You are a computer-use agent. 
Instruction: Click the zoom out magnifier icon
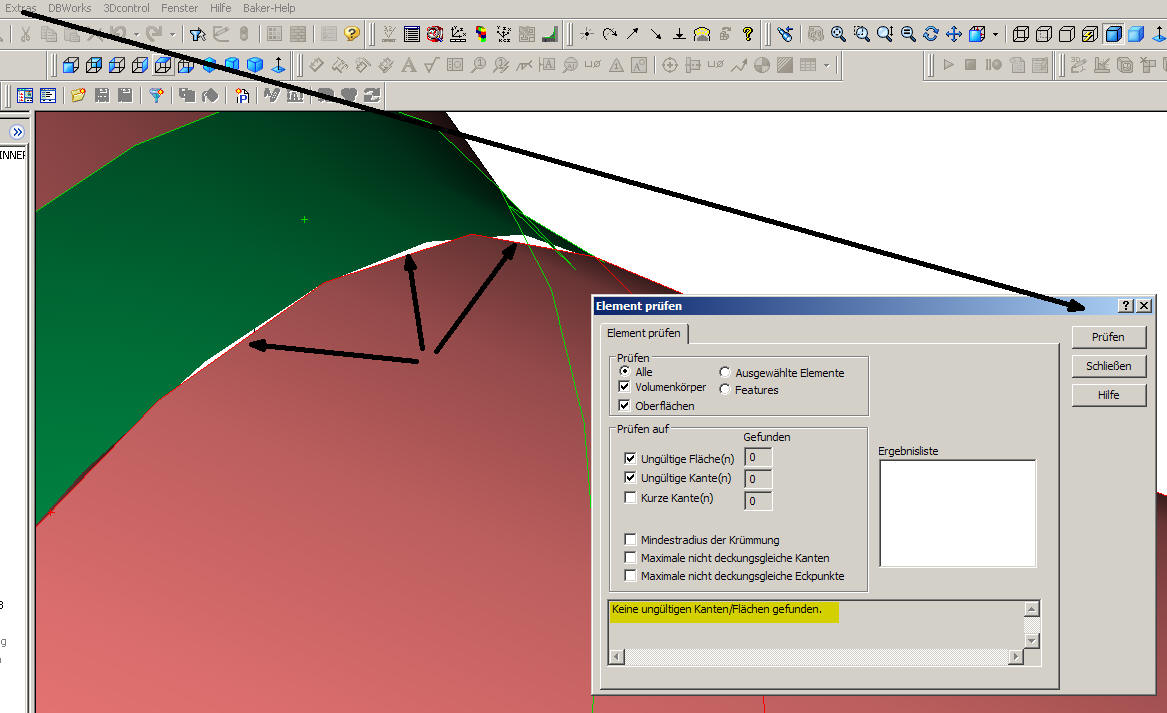[x=907, y=34]
